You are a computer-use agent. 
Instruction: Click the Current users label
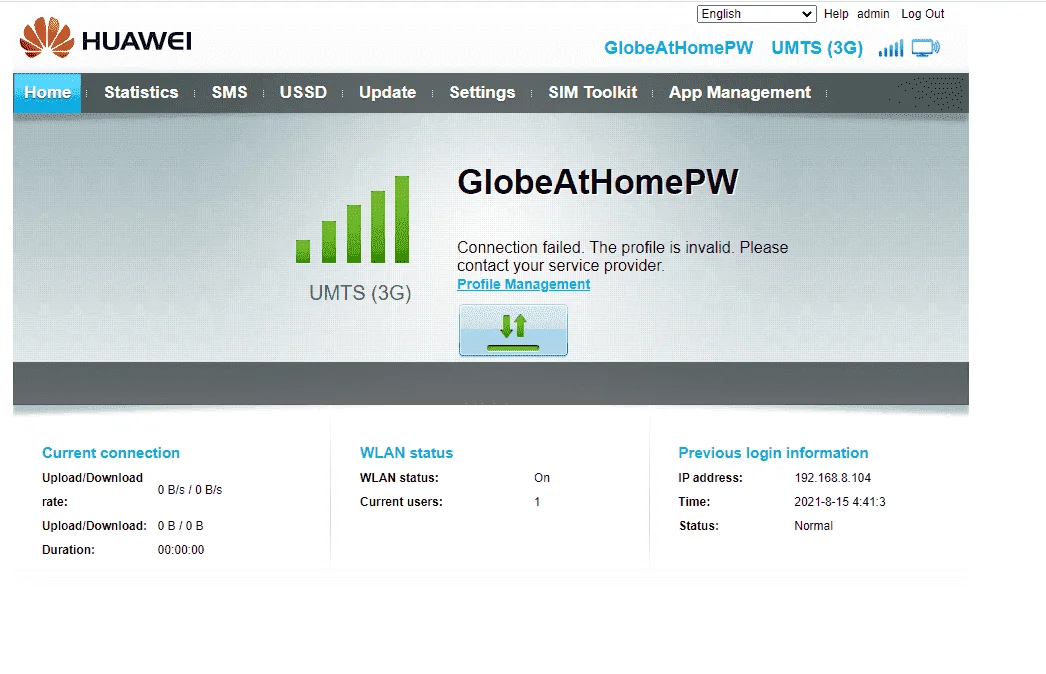[x=401, y=502]
